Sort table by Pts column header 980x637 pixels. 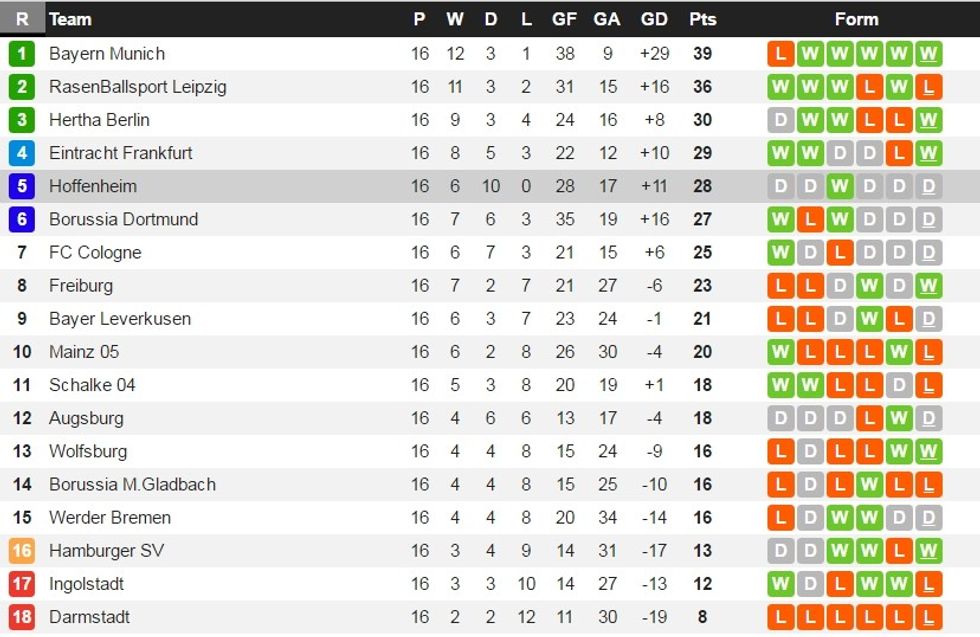pyautogui.click(x=702, y=19)
